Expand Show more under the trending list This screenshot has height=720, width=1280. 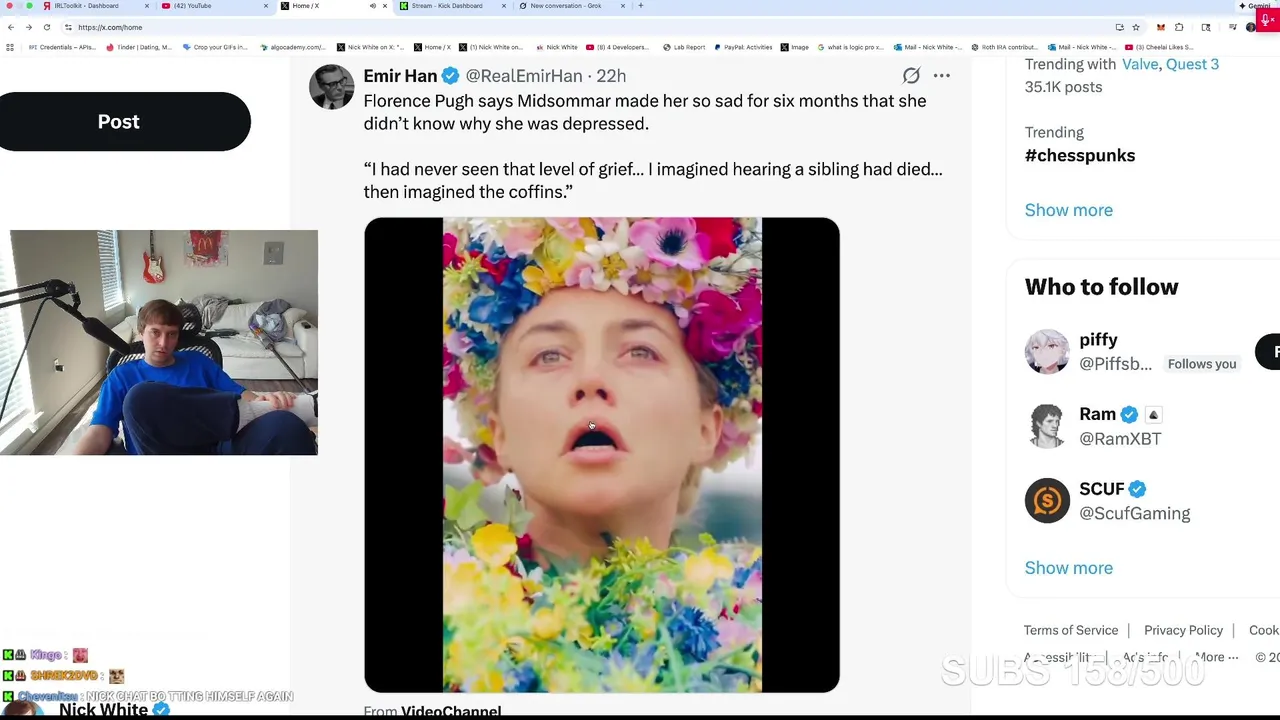[x=1068, y=210]
